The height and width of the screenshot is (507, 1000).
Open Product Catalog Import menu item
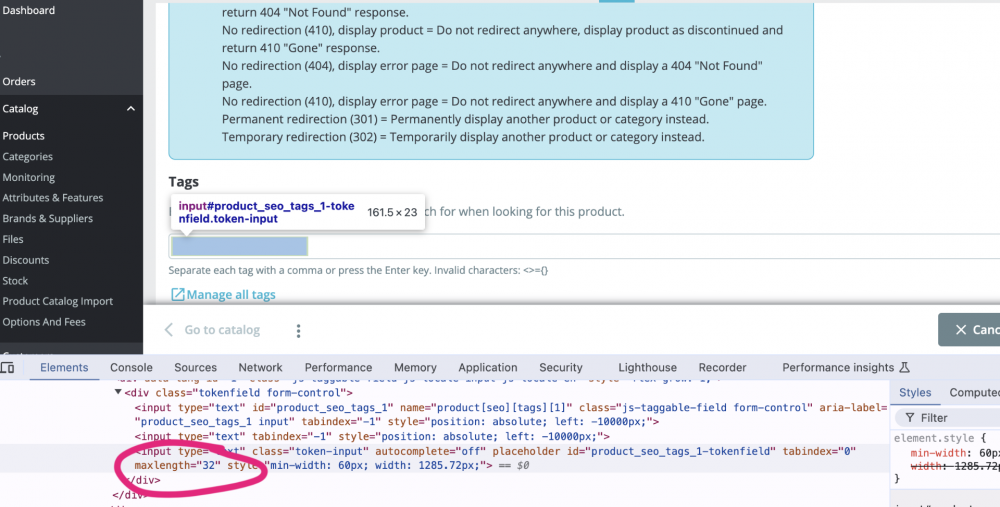pyautogui.click(x=57, y=301)
